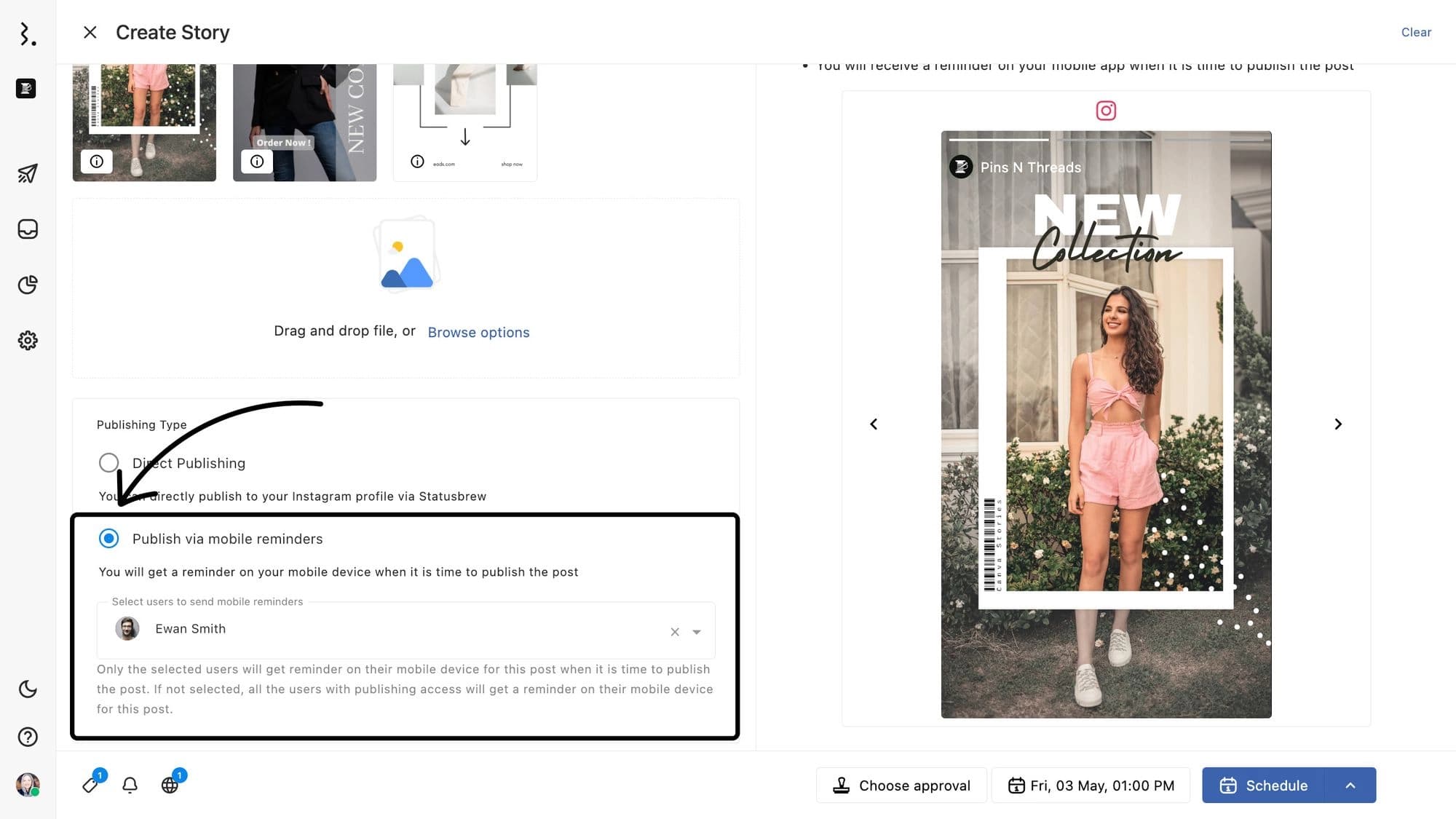Click the Fri 03 May date field
This screenshot has height=819, width=1456.
(x=1090, y=784)
